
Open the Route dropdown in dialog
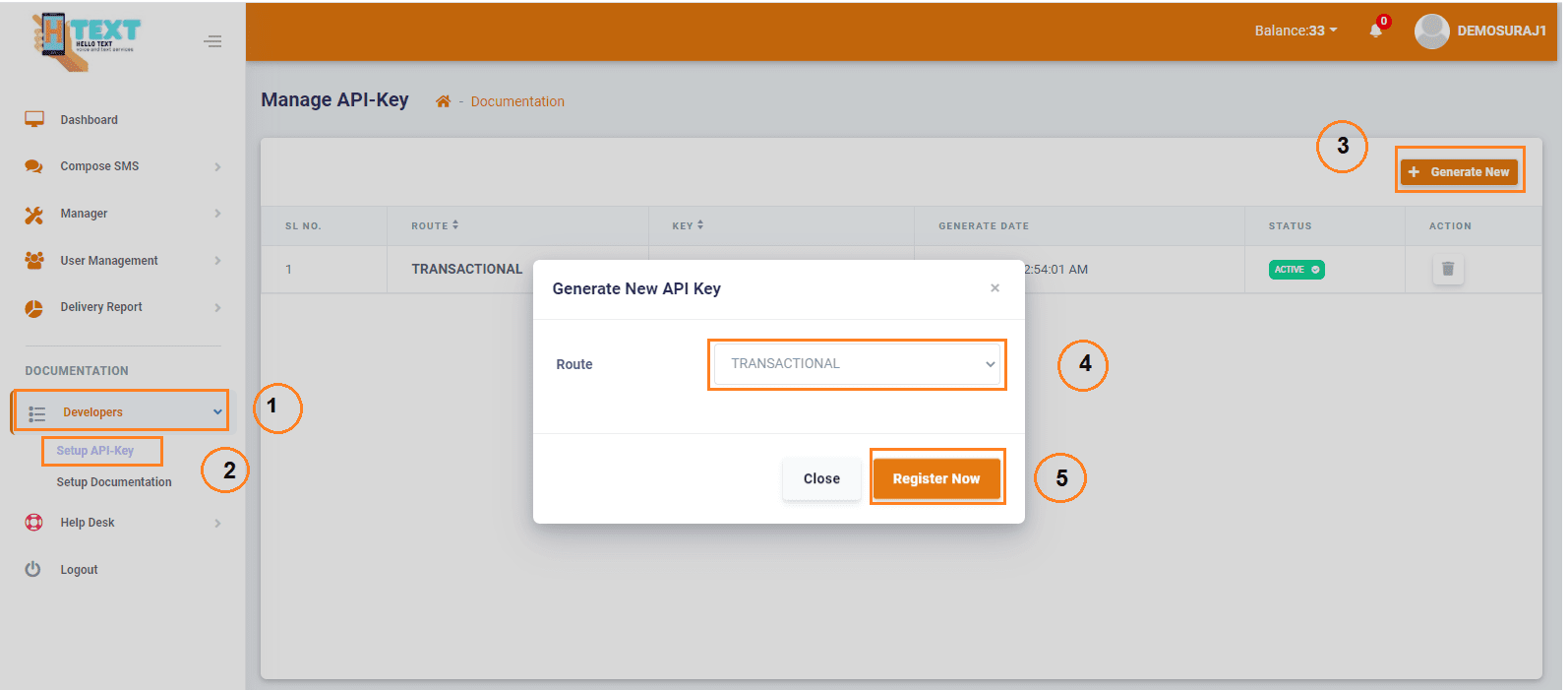(x=857, y=364)
